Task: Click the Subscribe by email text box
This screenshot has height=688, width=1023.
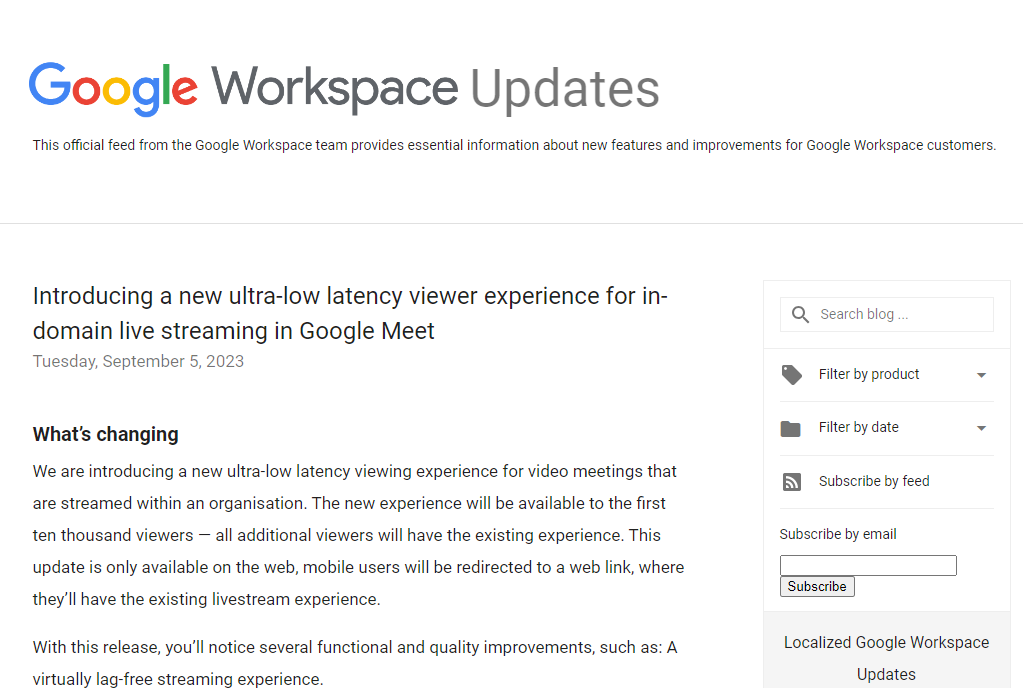Action: [x=867, y=565]
